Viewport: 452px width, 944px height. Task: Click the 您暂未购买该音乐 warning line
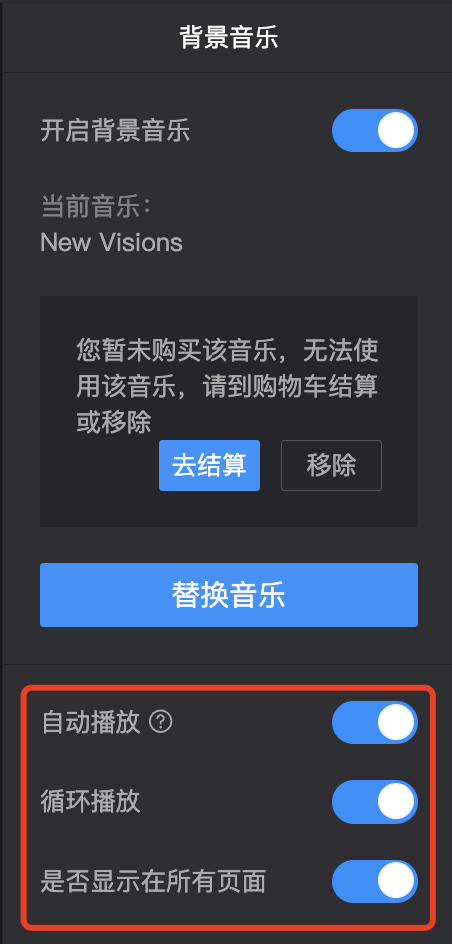tap(228, 350)
